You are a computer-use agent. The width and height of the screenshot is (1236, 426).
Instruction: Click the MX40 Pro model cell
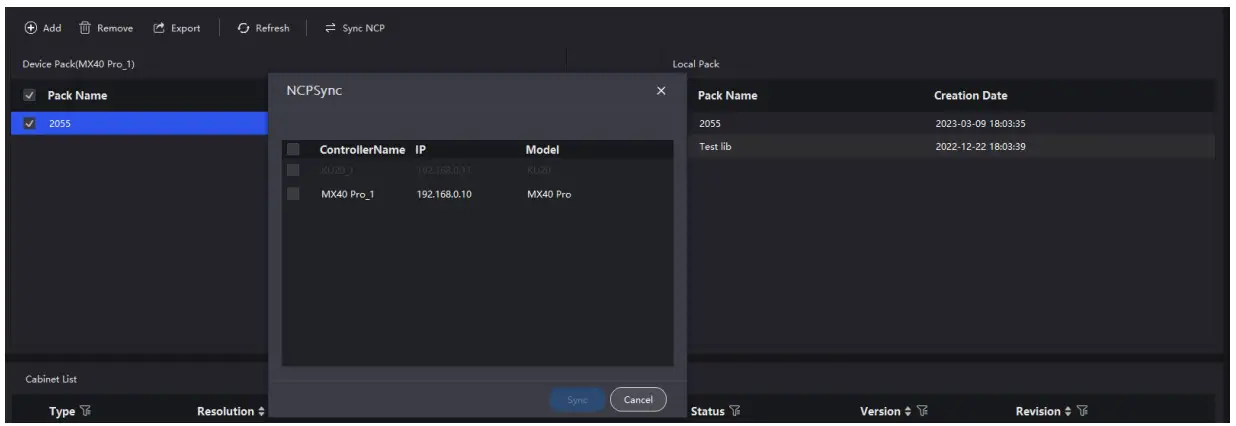tap(548, 193)
